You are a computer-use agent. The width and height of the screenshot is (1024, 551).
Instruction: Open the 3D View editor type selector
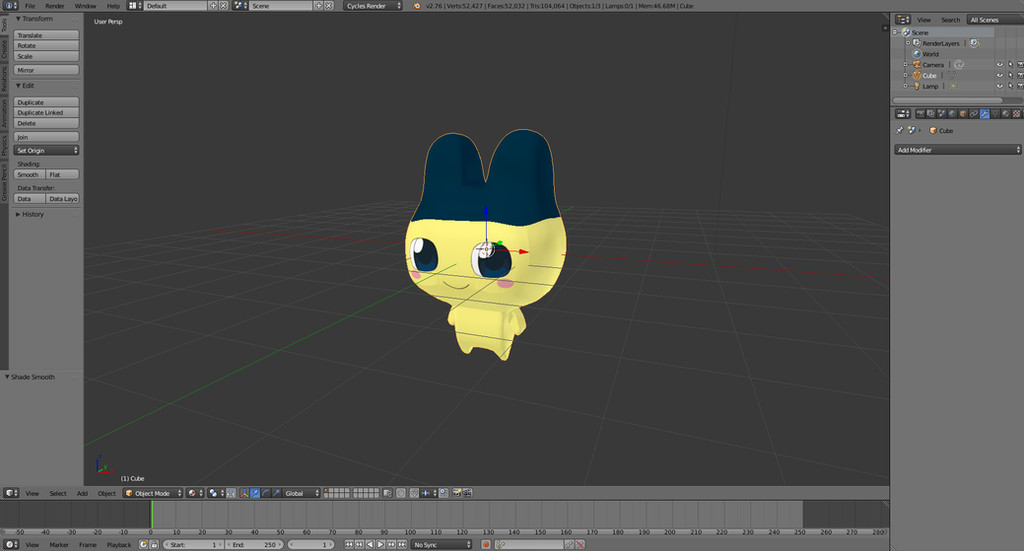point(11,493)
